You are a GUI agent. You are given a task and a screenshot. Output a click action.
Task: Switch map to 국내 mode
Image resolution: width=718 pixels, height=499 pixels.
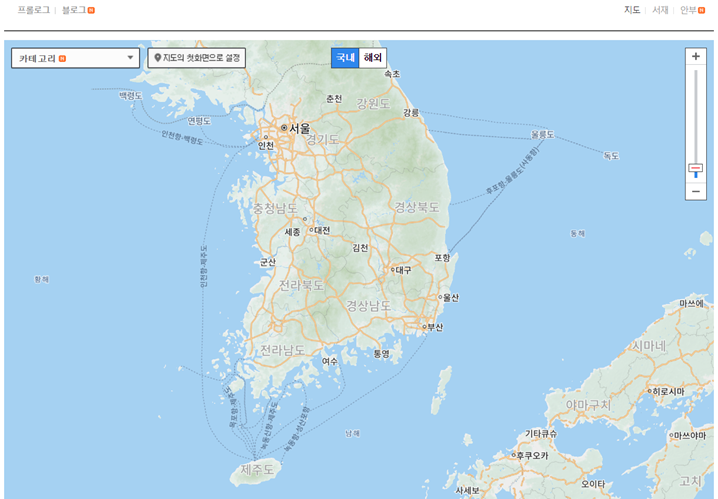(x=345, y=57)
